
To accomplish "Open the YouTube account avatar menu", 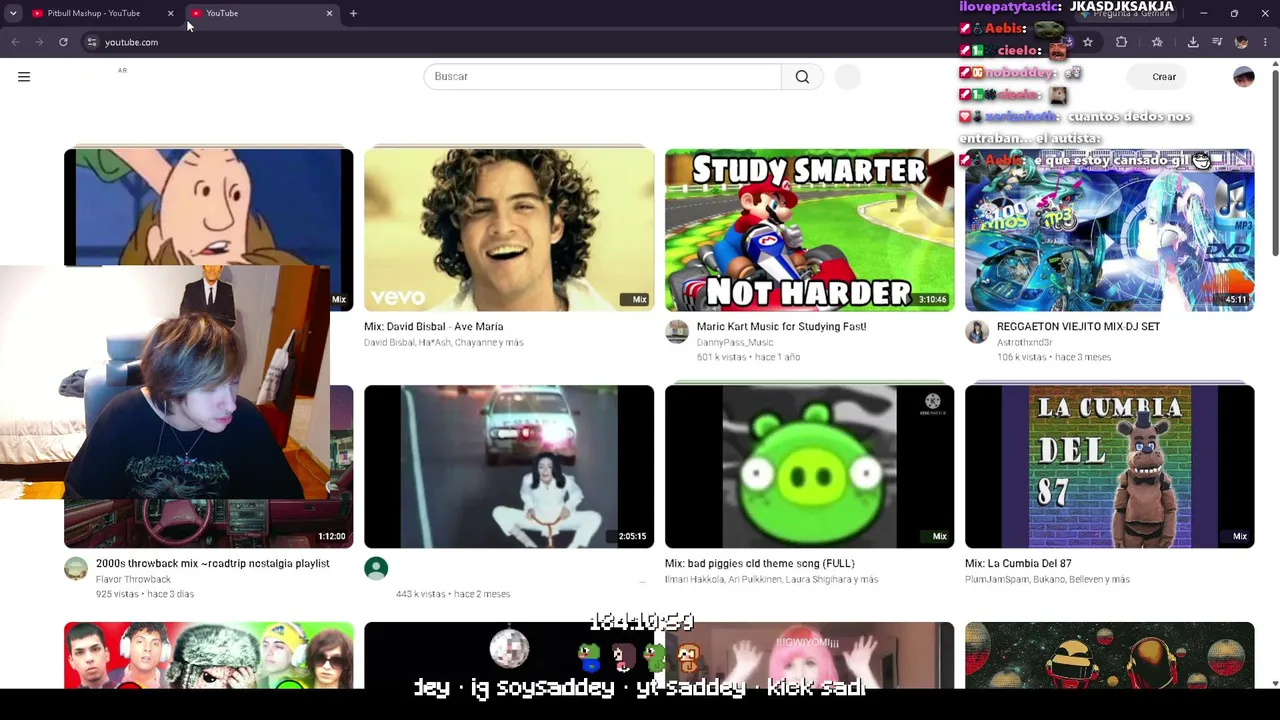I will tap(1243, 77).
